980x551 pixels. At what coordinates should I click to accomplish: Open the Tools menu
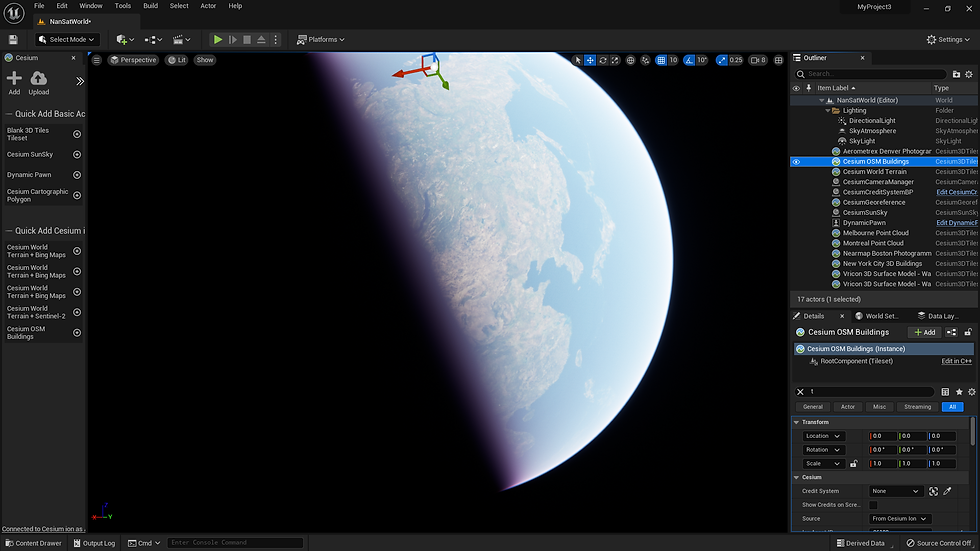click(x=122, y=6)
